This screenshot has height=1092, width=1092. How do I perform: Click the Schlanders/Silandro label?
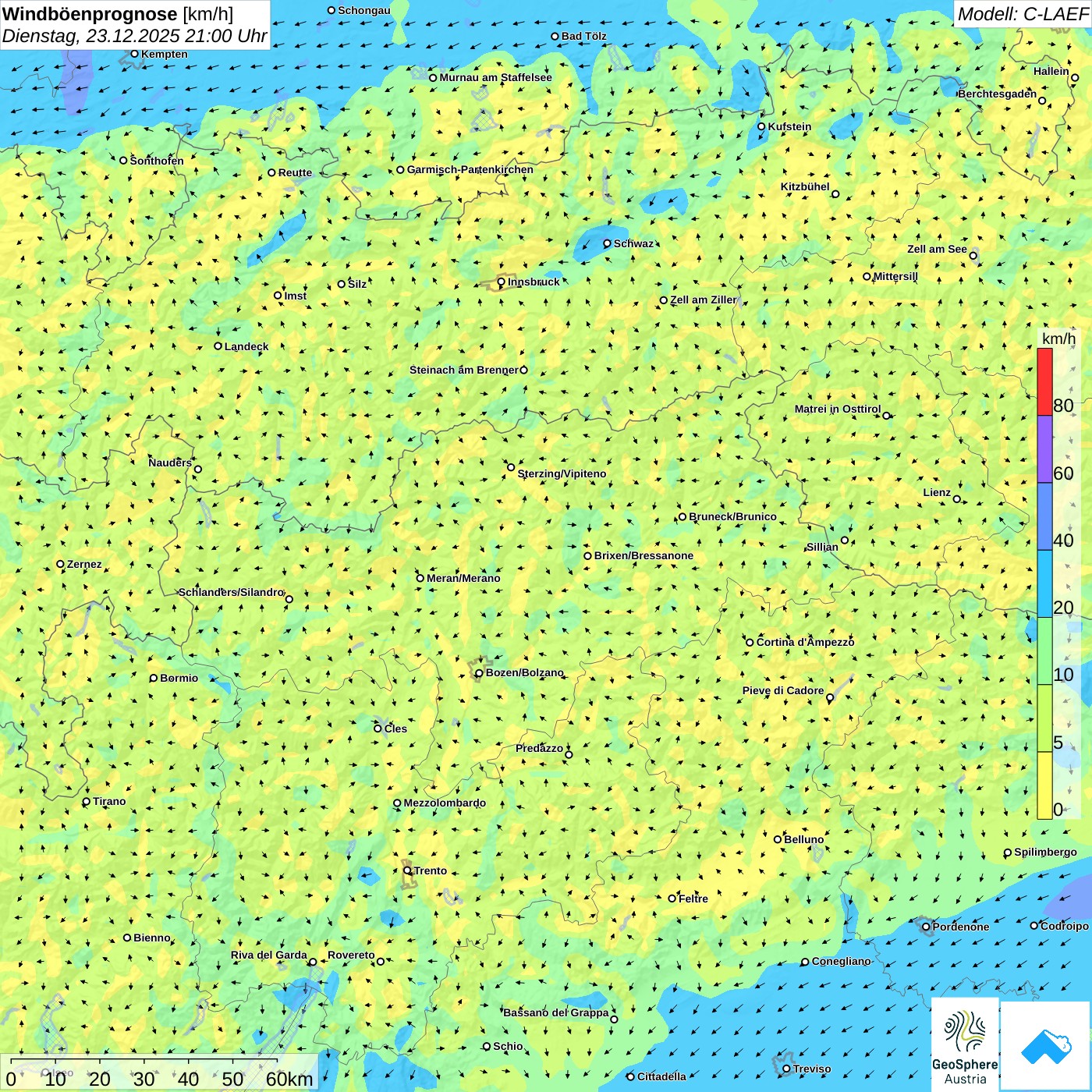point(231,592)
